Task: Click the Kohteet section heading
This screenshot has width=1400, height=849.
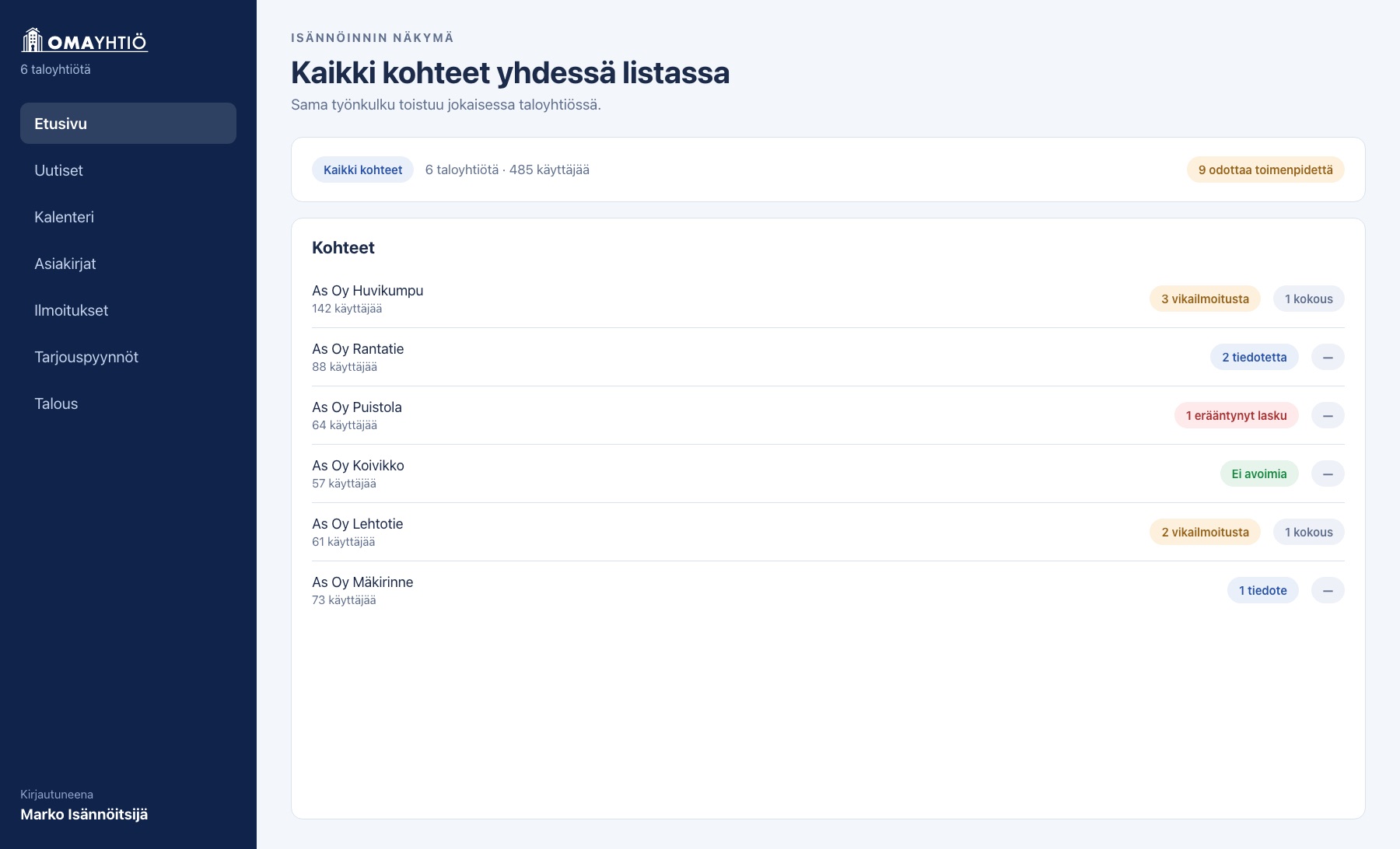Action: tap(343, 247)
